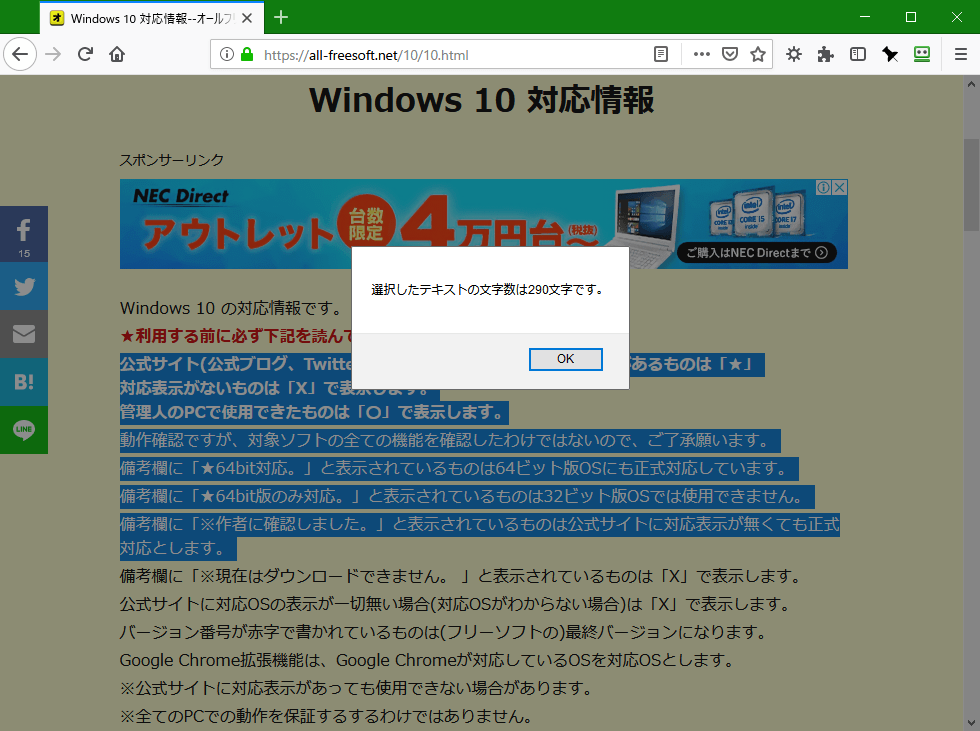Share page on Facebook
The image size is (980, 731).
click(24, 234)
